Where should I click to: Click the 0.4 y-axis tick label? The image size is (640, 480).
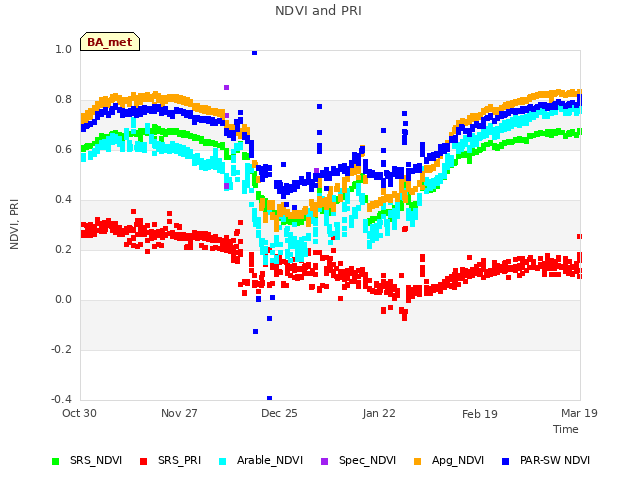coord(63,200)
